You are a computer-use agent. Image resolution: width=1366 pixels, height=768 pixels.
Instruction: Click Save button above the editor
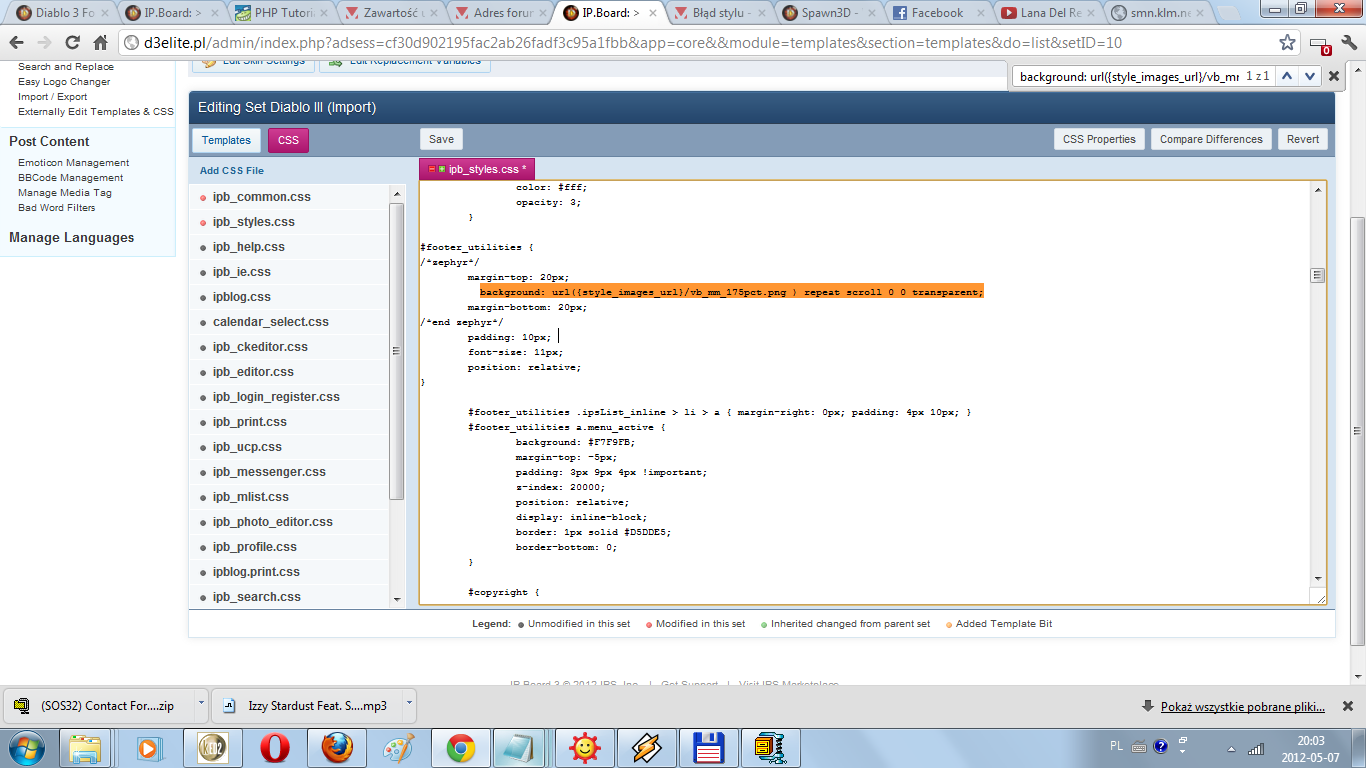click(x=441, y=140)
